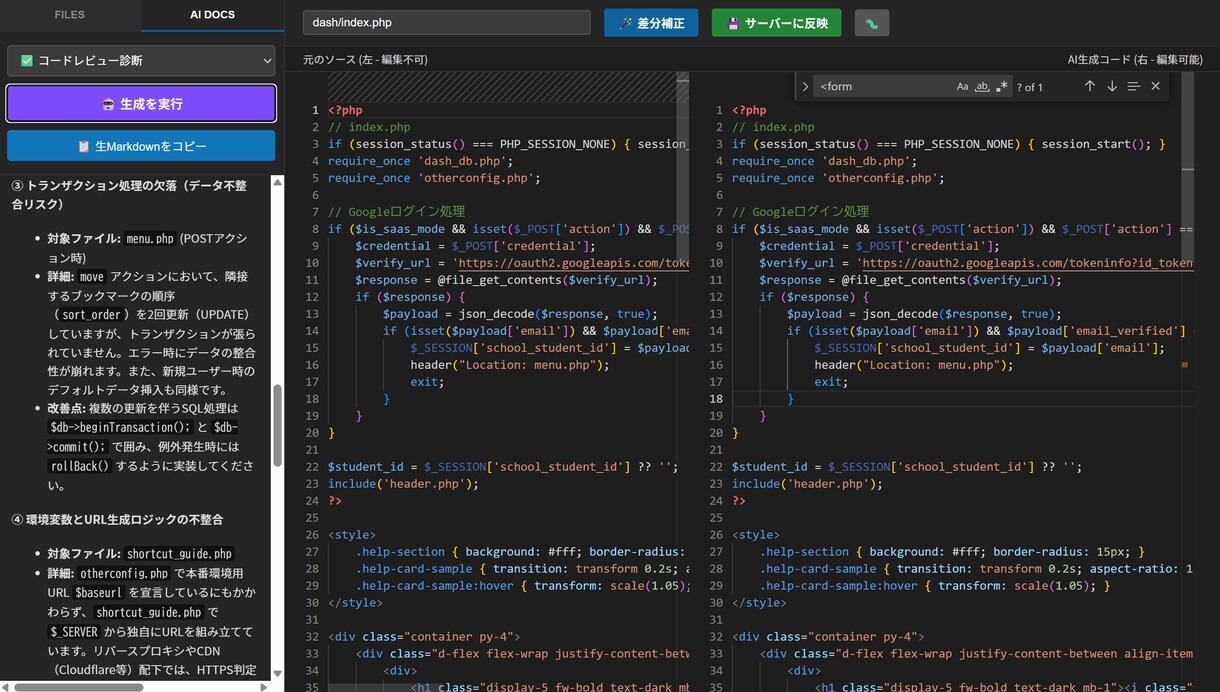Switch to the FILES tab
The image size is (1220, 692).
tap(70, 15)
